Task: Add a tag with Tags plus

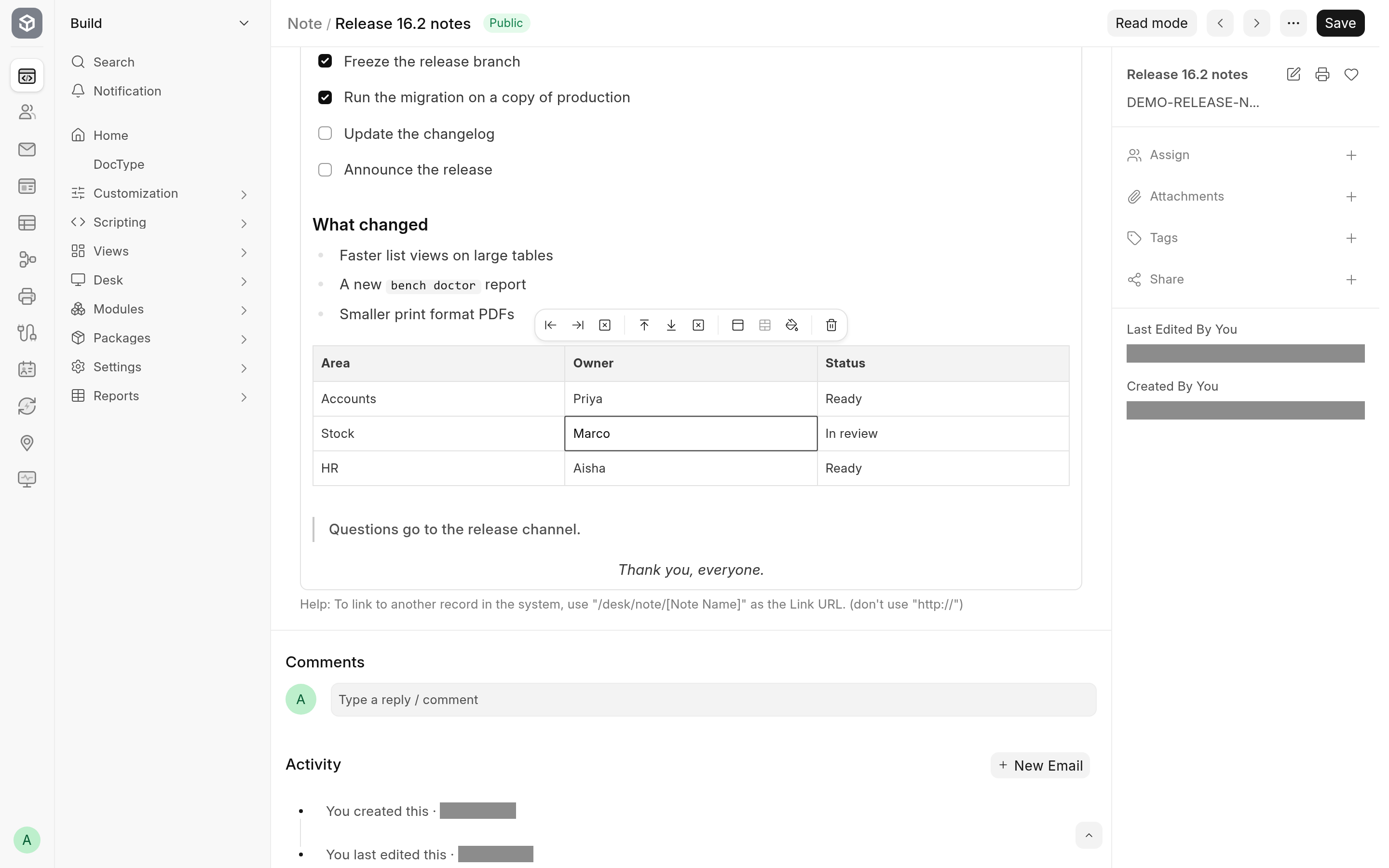Action: tap(1351, 238)
